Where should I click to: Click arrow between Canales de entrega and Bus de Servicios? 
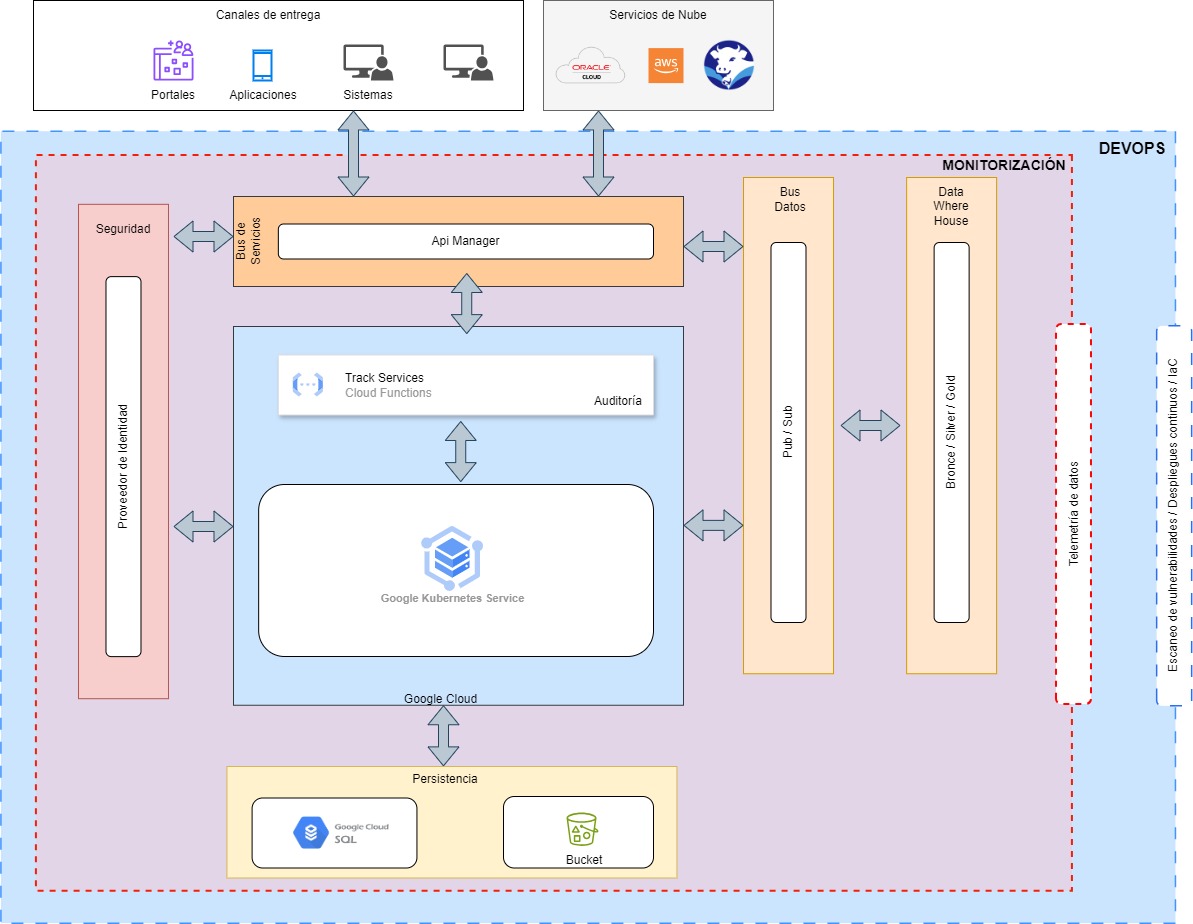point(354,154)
